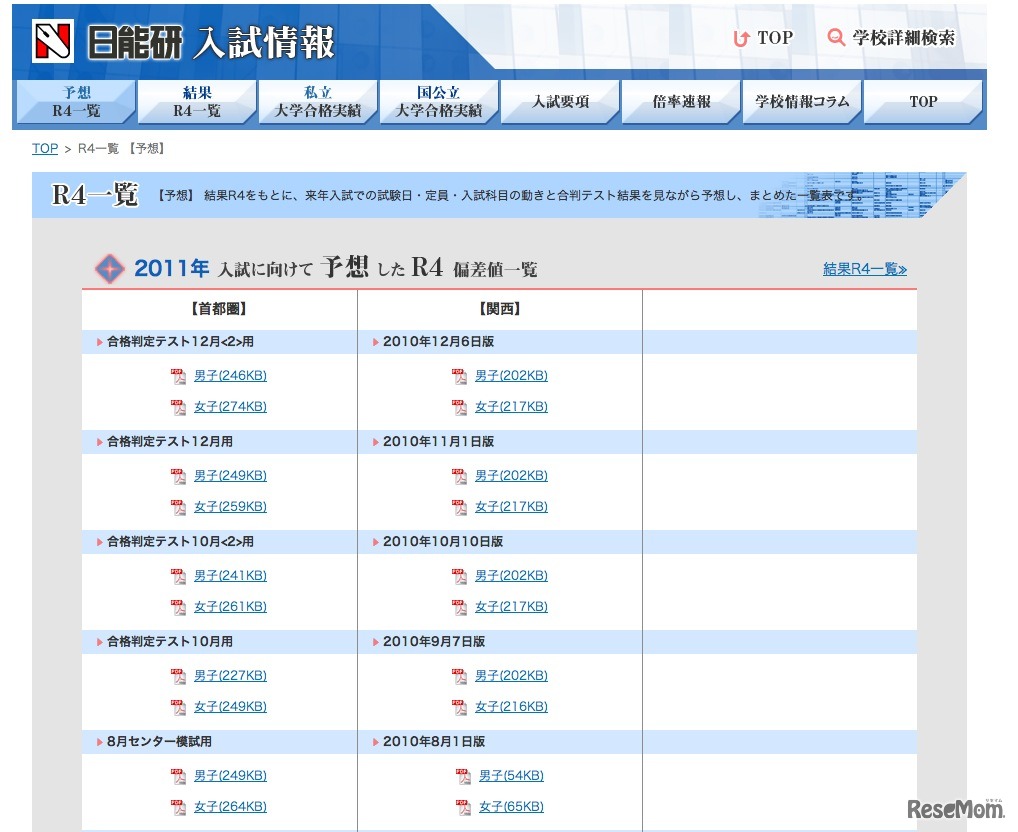Image resolution: width=1018 pixels, height=832 pixels.
Task: Click PDF icon beside 女子(274KB)
Action: point(178,407)
